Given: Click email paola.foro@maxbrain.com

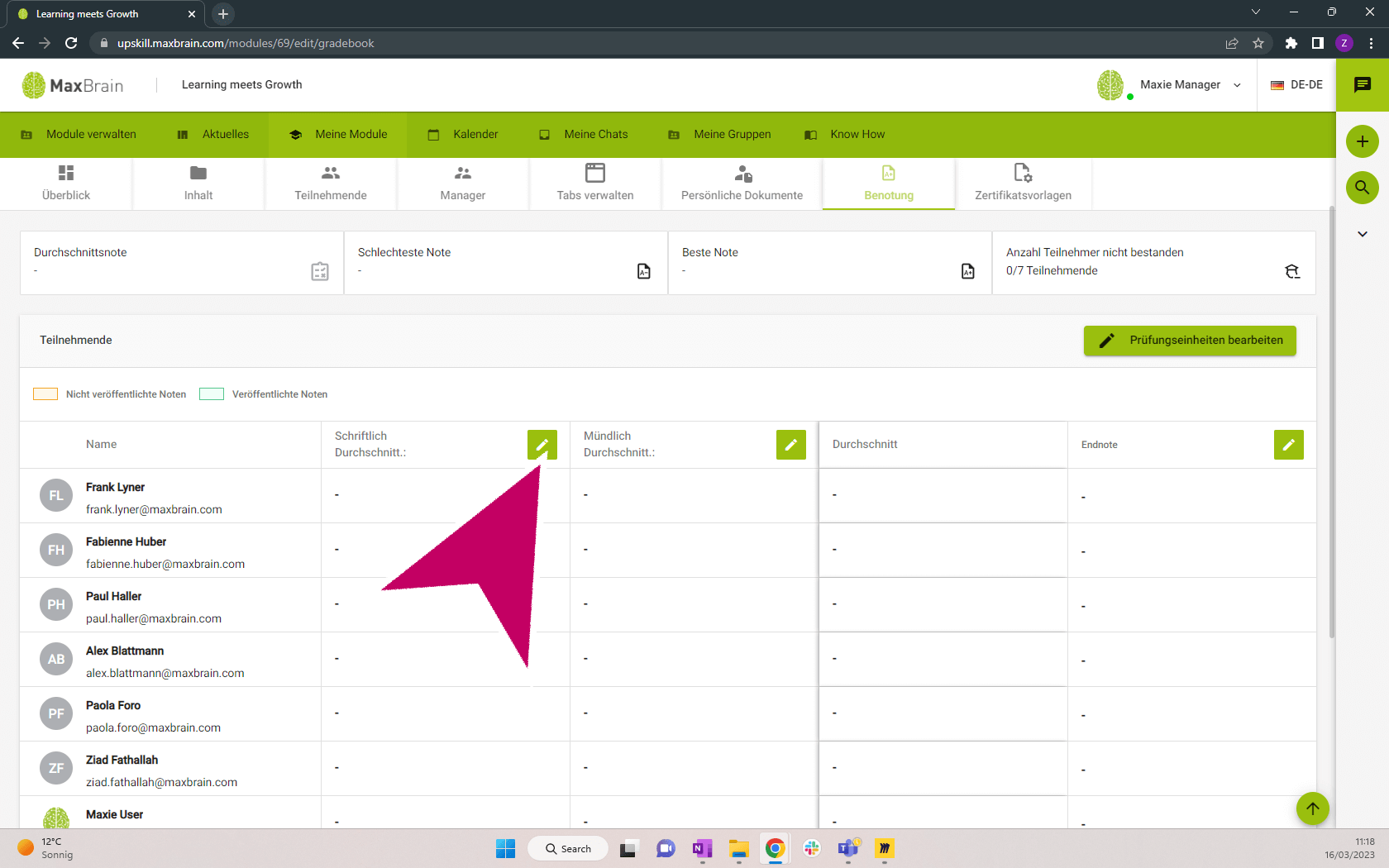Looking at the screenshot, I should point(153,728).
